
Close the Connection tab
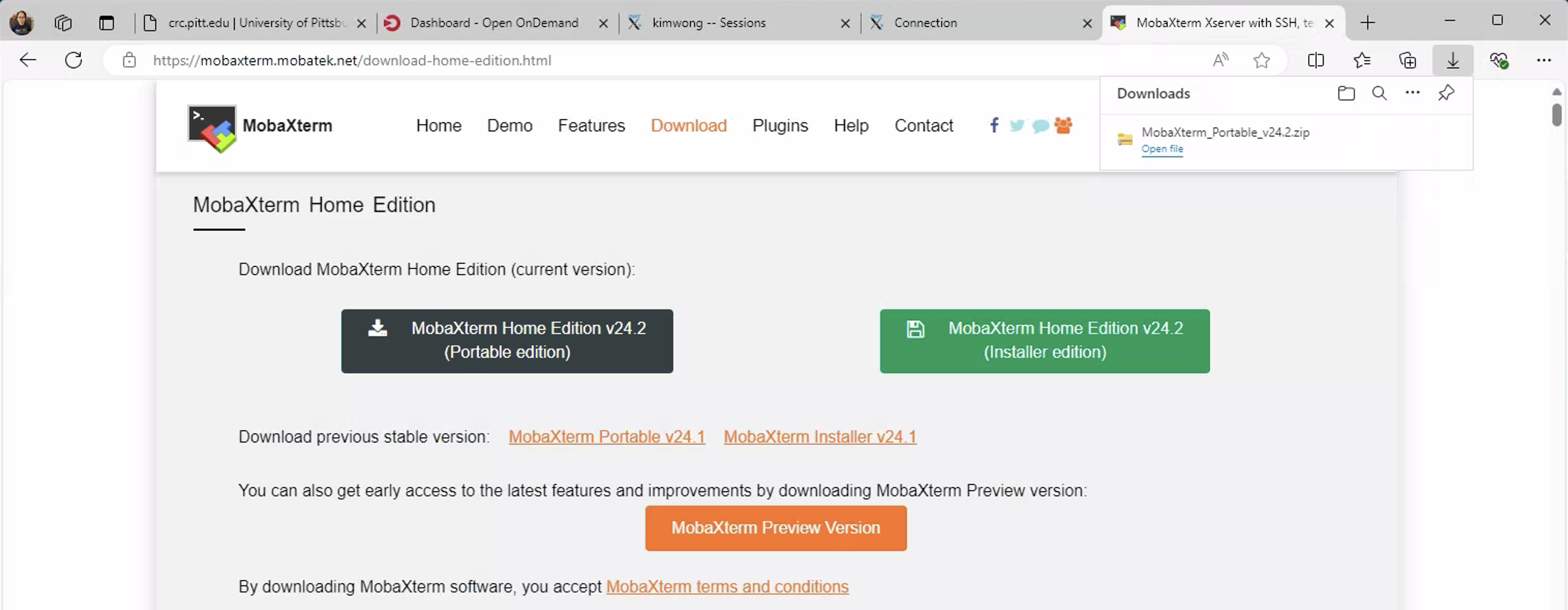[x=1087, y=23]
